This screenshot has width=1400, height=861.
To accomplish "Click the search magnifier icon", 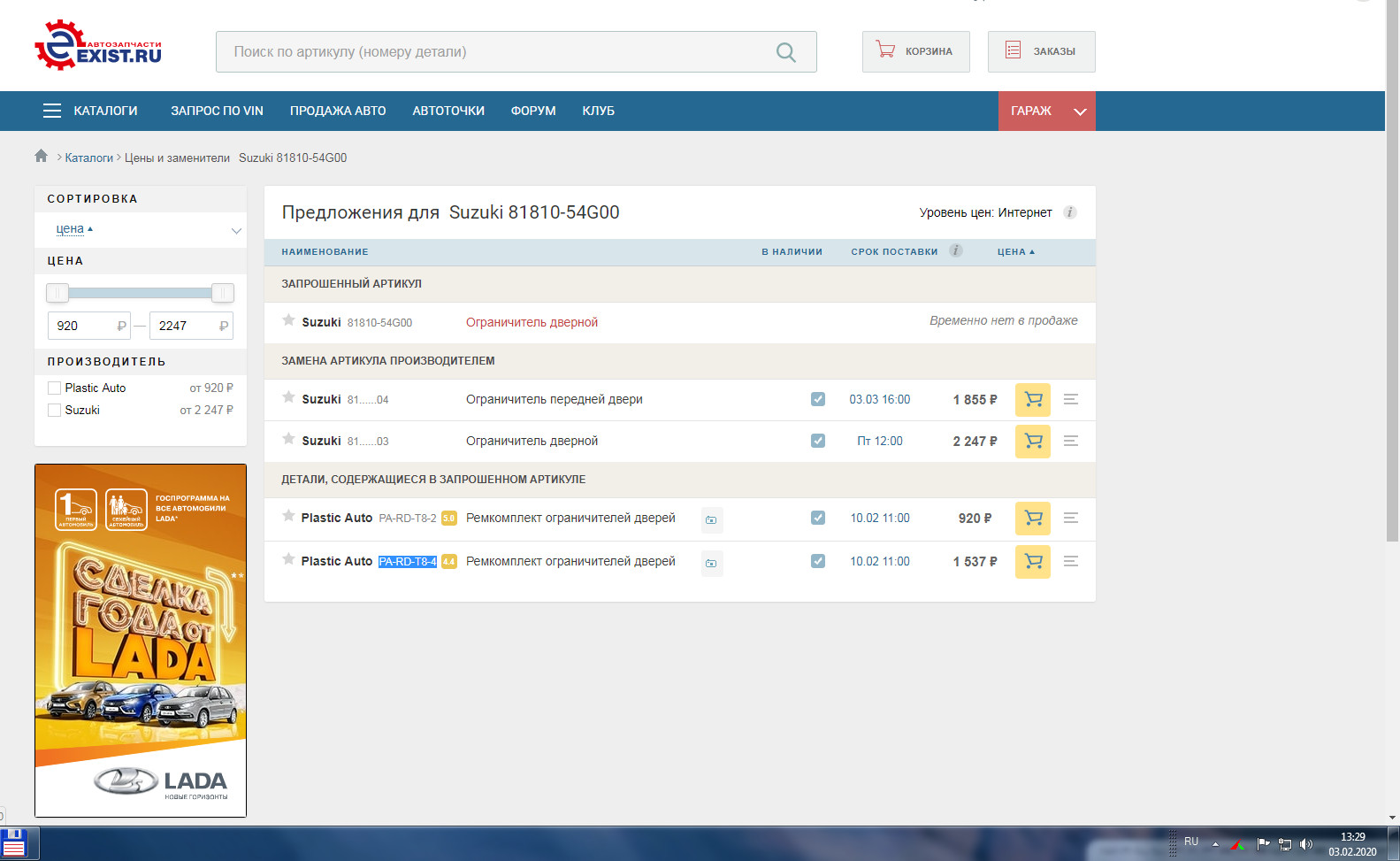I will click(x=785, y=52).
